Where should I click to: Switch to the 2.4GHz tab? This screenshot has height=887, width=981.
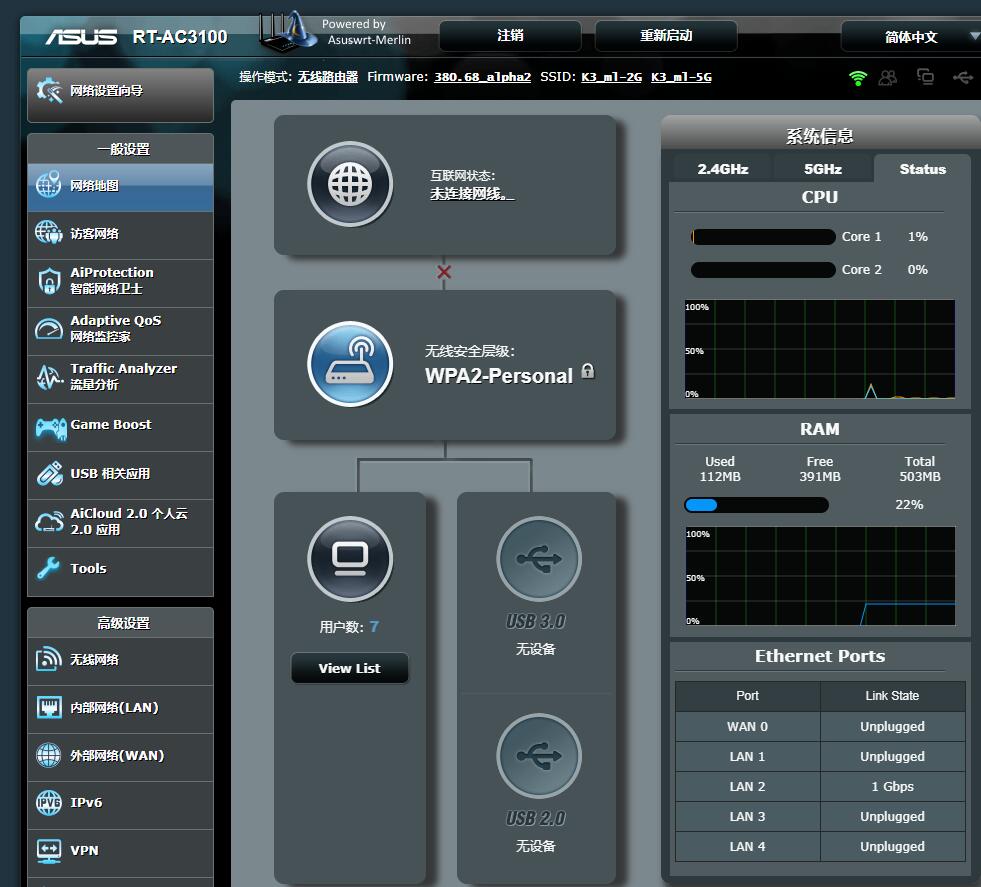pyautogui.click(x=722, y=169)
